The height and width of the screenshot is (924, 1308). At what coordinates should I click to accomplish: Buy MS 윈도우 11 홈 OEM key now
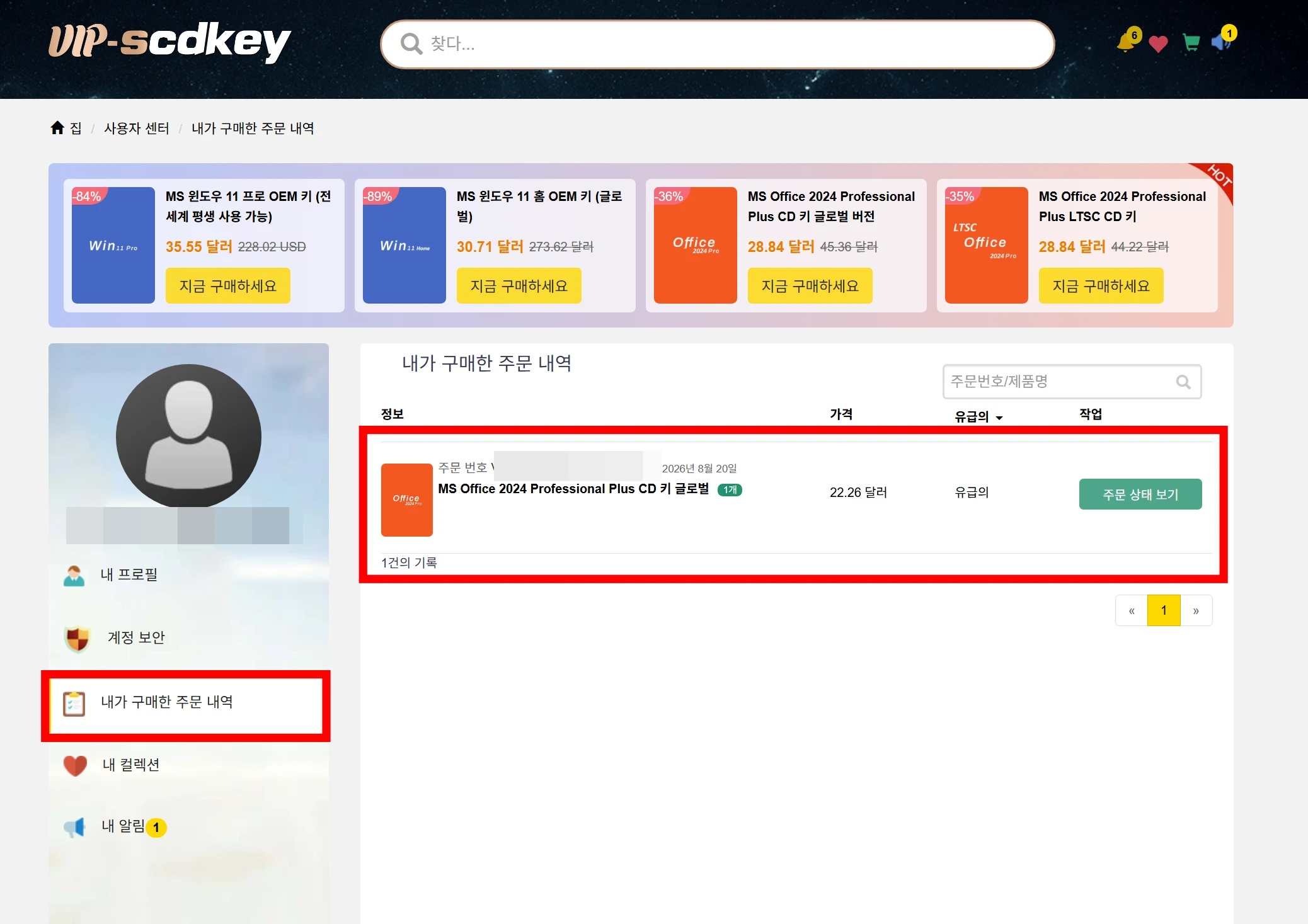(519, 286)
